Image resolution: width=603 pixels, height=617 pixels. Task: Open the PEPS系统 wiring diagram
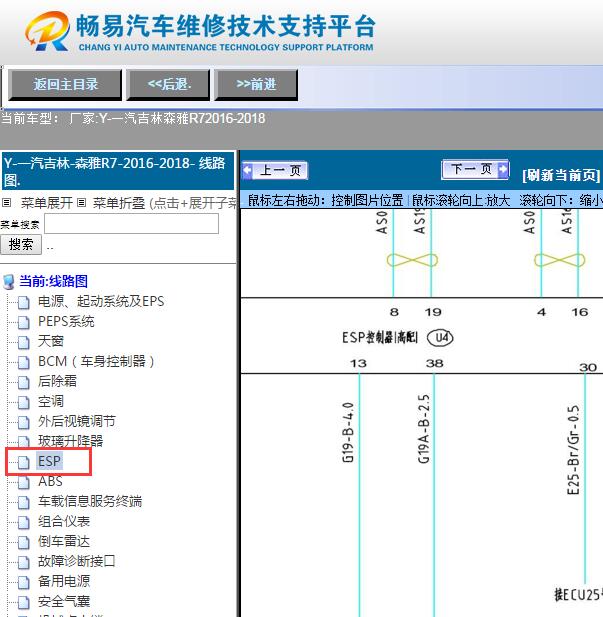(x=66, y=321)
